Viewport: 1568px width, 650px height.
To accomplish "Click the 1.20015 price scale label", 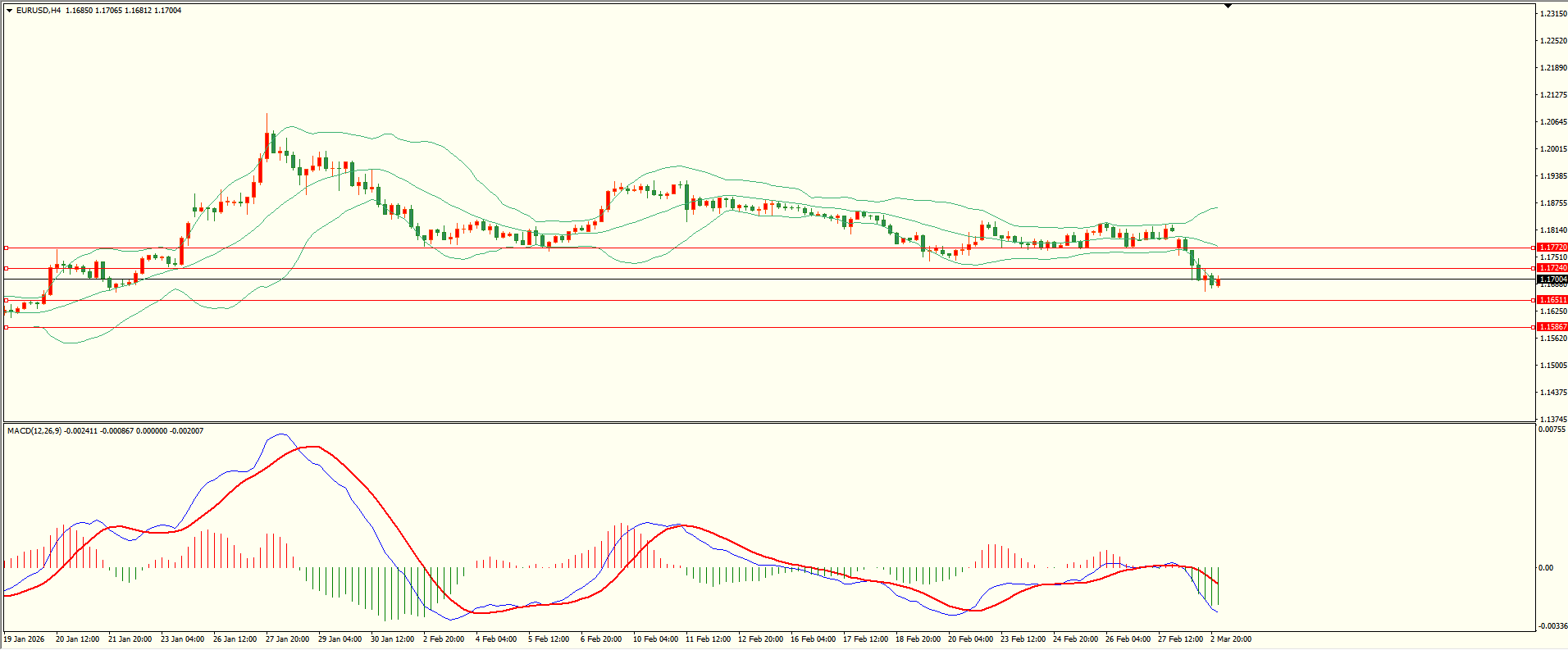I will click(x=1553, y=149).
